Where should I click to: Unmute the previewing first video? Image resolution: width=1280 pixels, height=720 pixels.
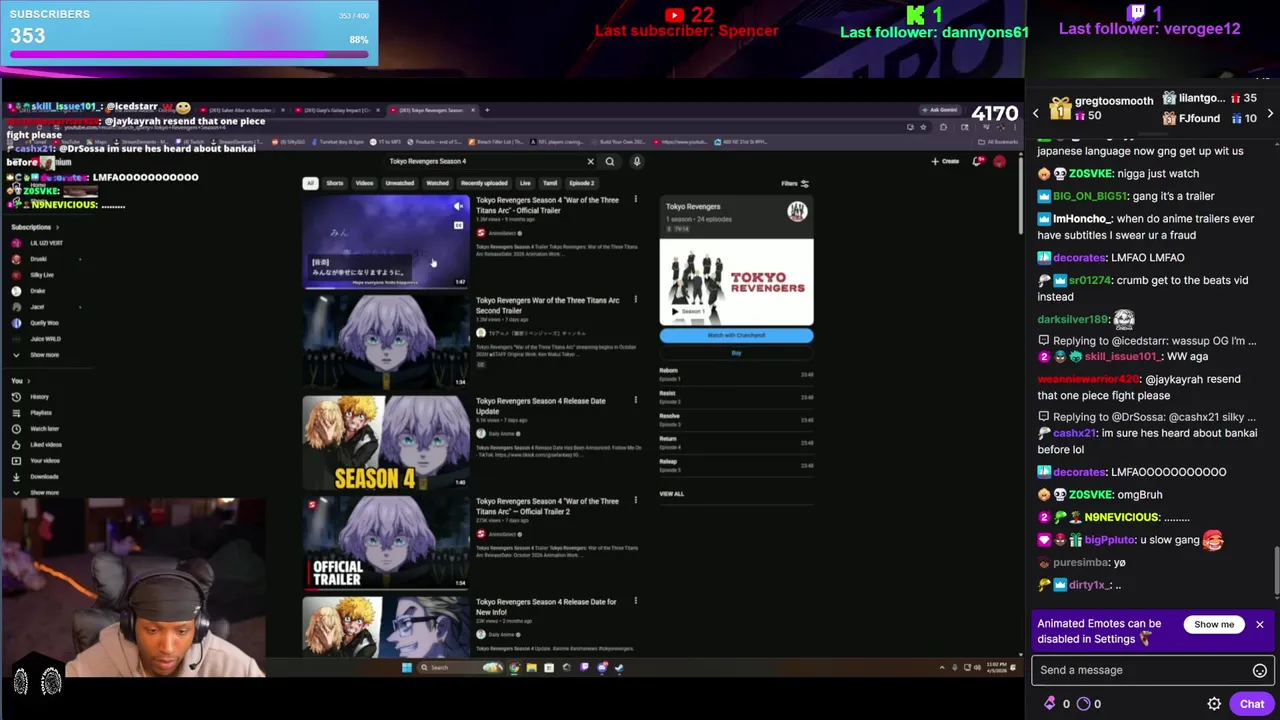click(x=458, y=206)
